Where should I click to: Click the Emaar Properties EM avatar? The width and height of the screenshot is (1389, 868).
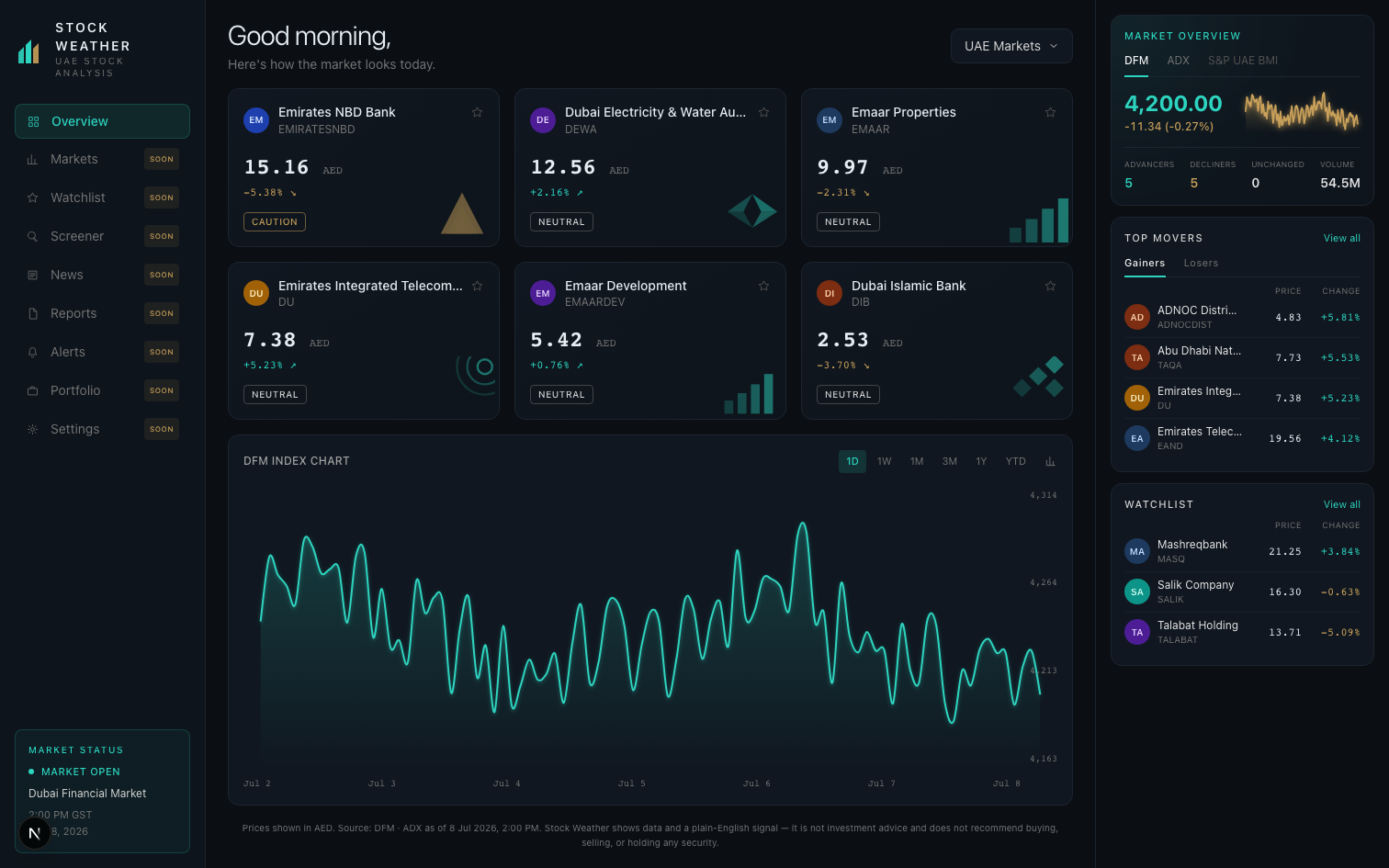830,120
